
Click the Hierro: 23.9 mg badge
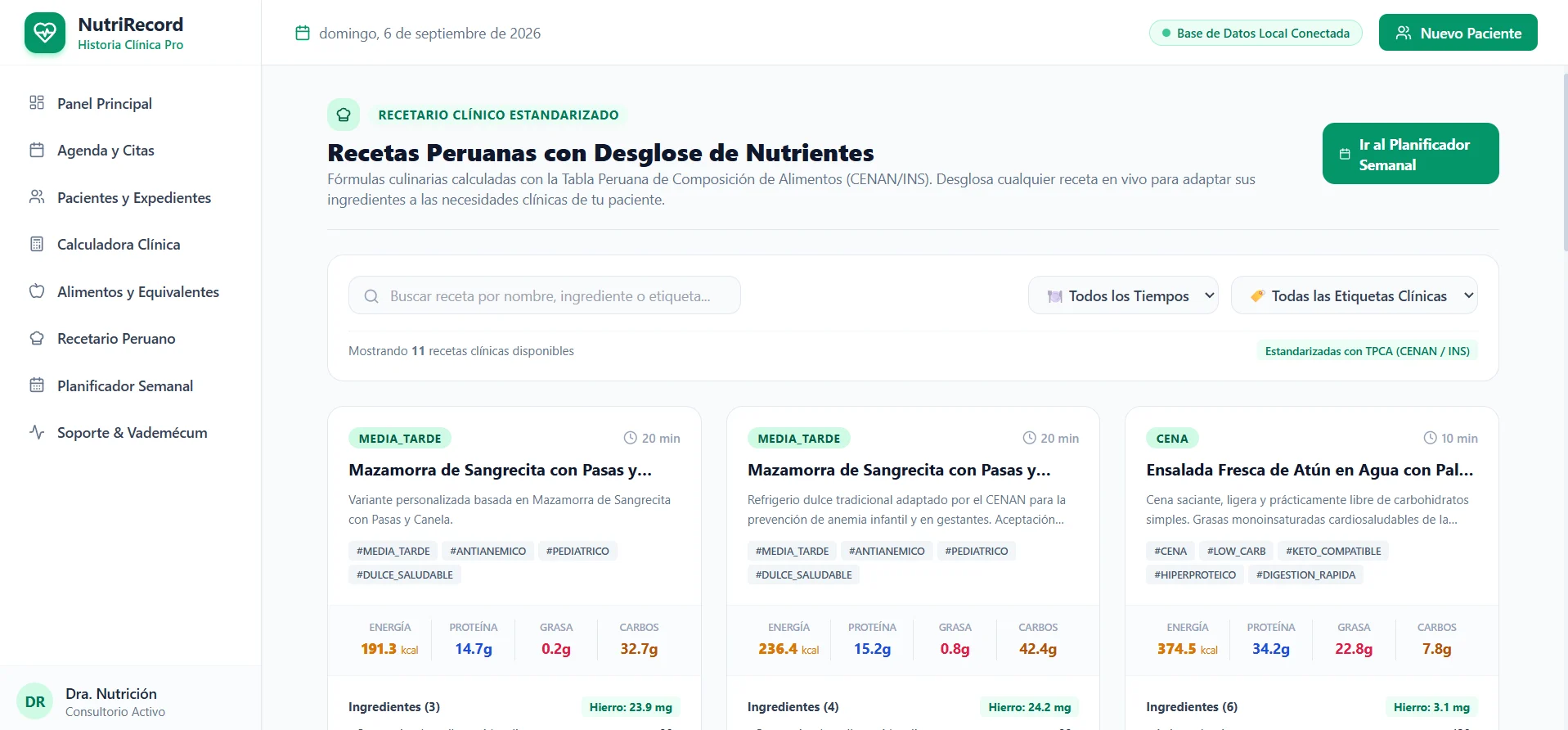[x=631, y=707]
